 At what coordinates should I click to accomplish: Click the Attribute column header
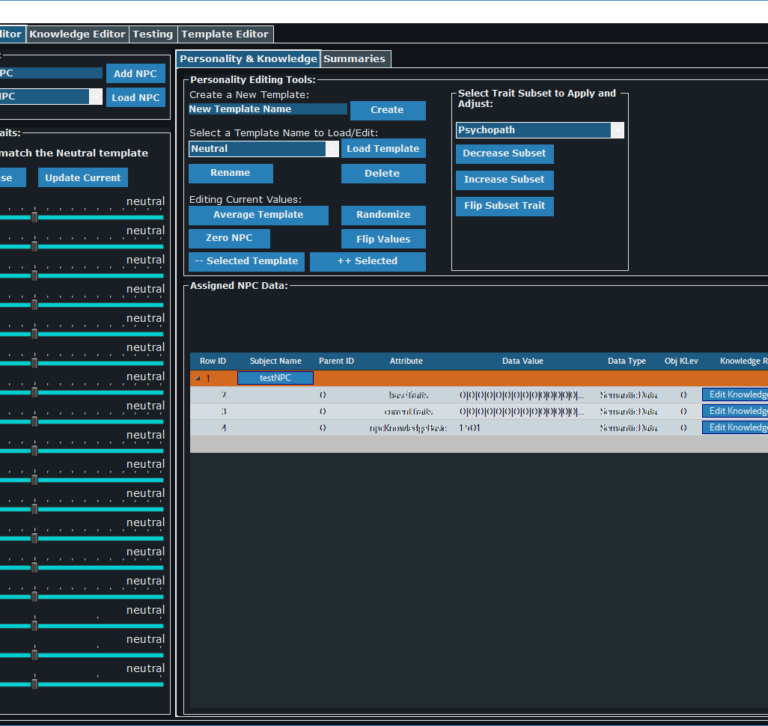[x=406, y=362]
